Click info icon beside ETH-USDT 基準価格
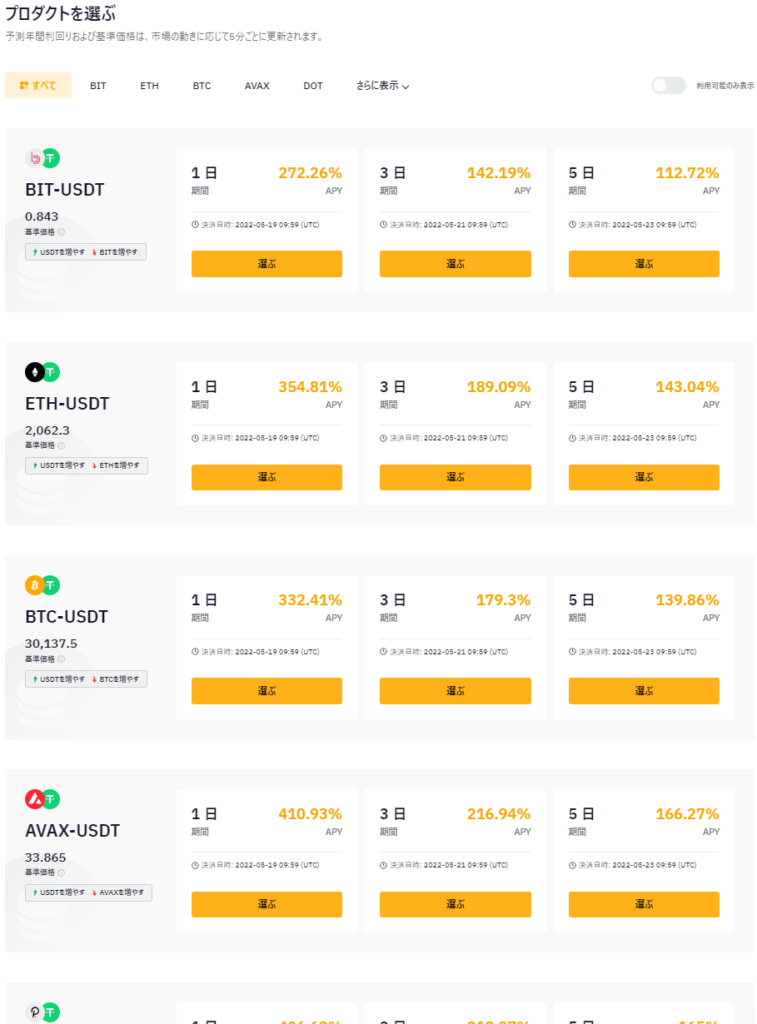Viewport: 757px width, 1024px height. pos(61,445)
